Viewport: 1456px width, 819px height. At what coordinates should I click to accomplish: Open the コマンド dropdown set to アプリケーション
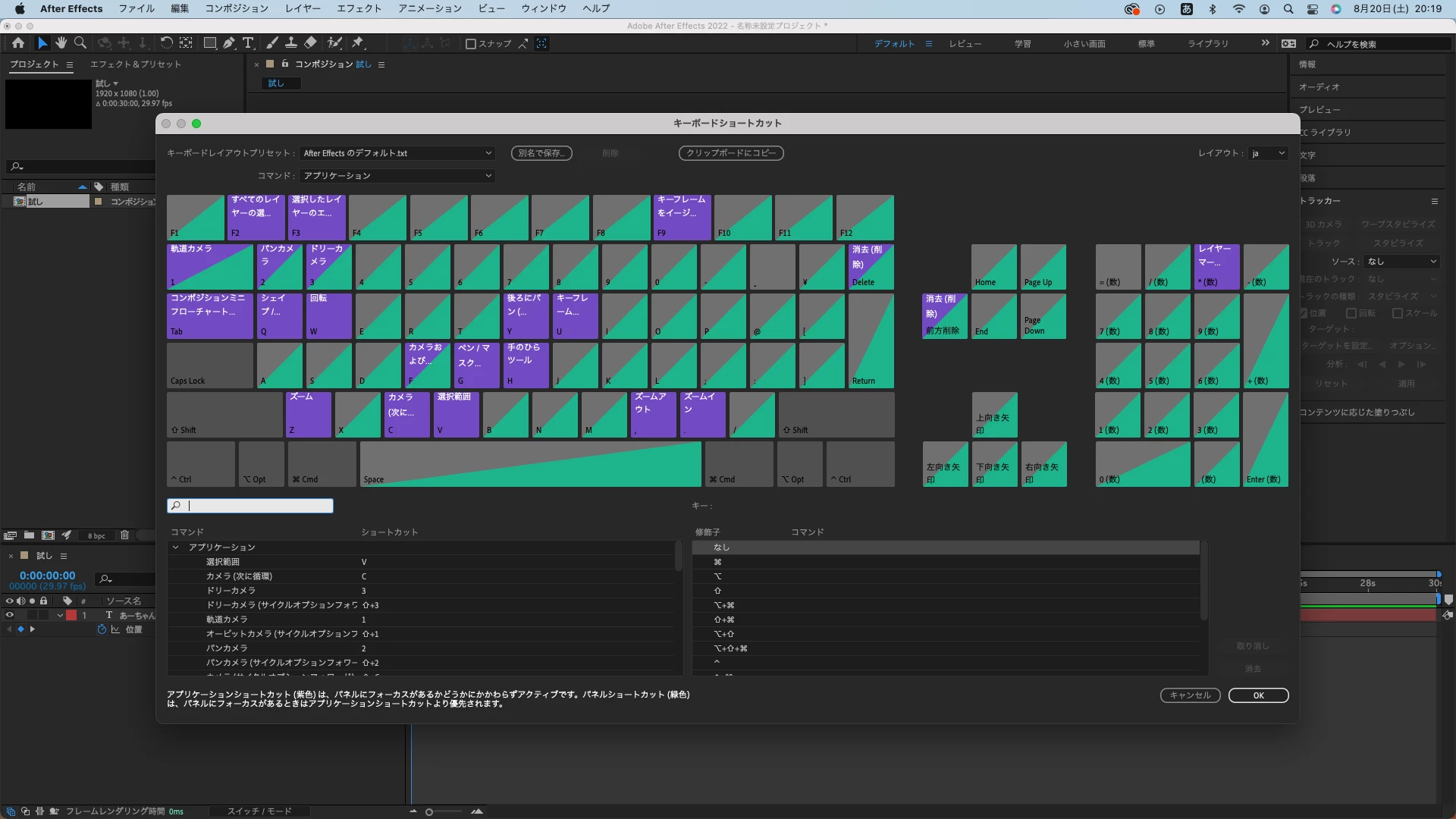pos(397,176)
